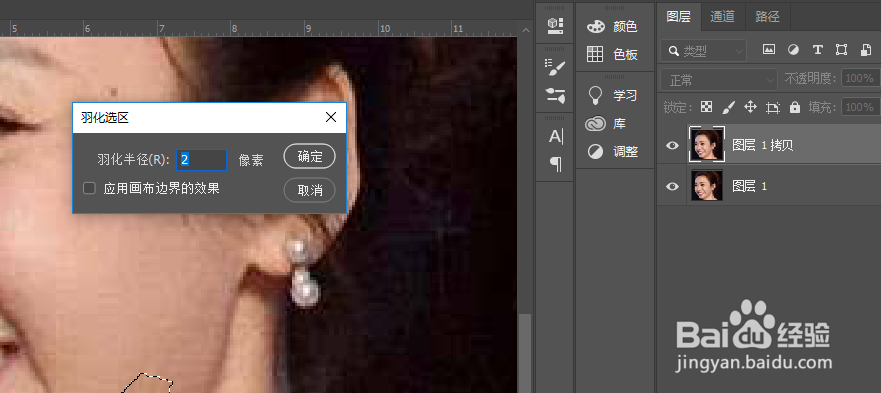
Task: Select 图层 1 layer thumbnail
Action: coord(706,186)
